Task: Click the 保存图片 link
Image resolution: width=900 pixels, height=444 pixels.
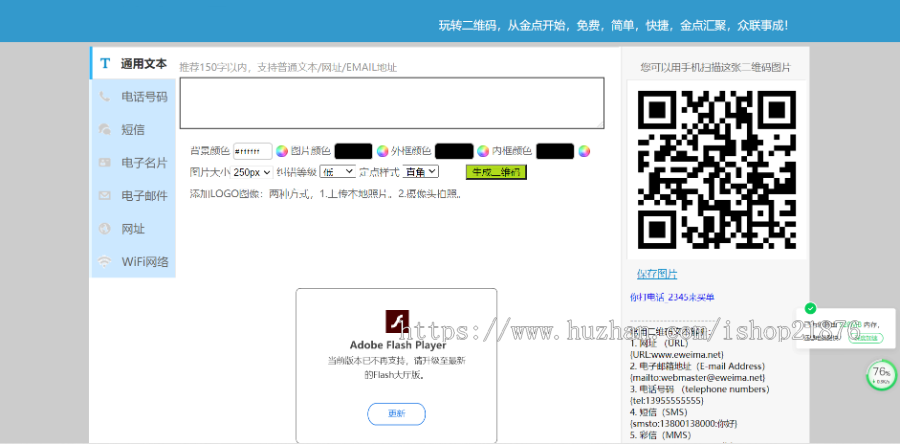Action: point(657,274)
